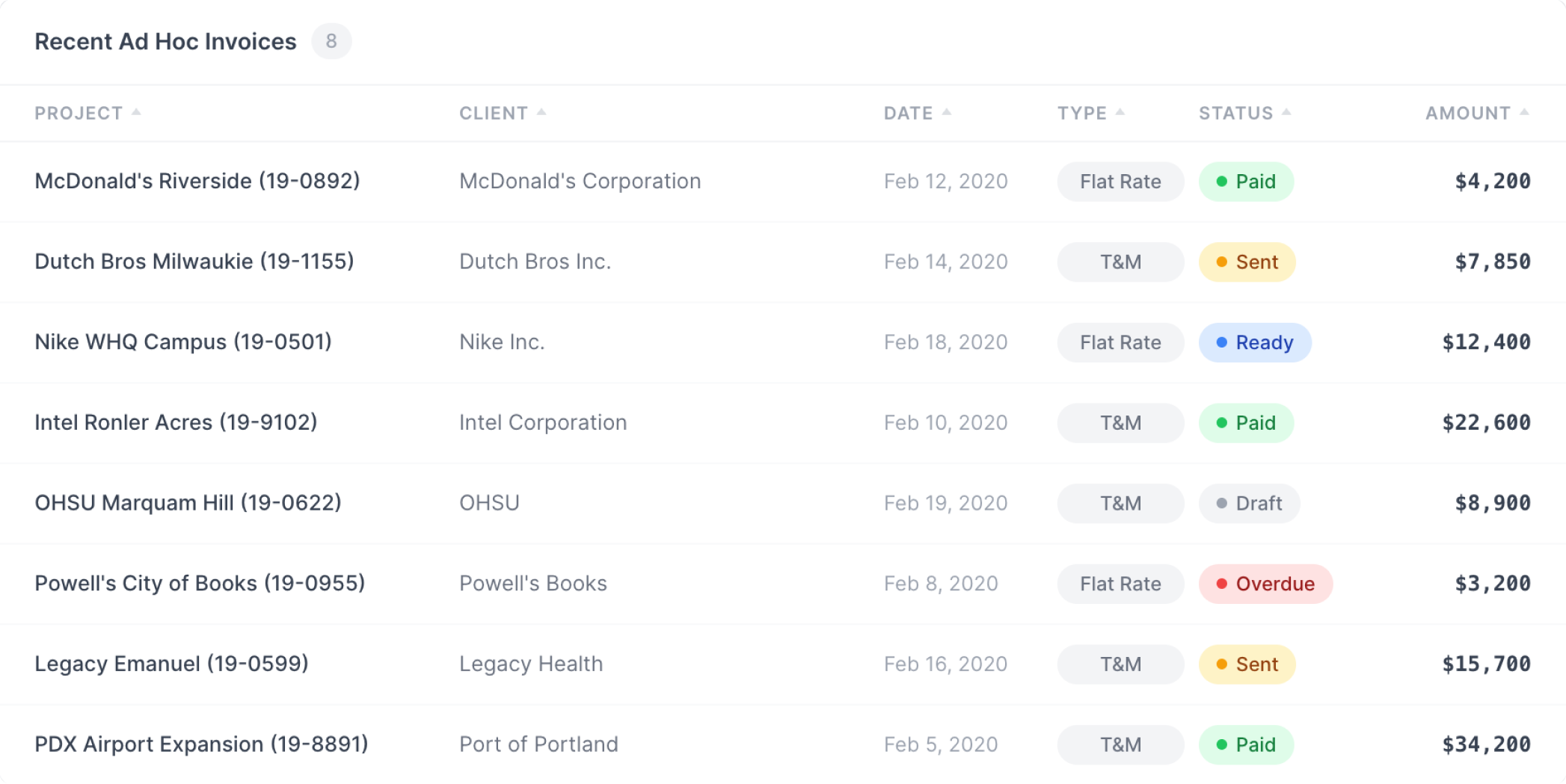Open the McDonald's Riverside (19-0892) project
Image resolution: width=1566 pixels, height=784 pixels.
point(196,181)
